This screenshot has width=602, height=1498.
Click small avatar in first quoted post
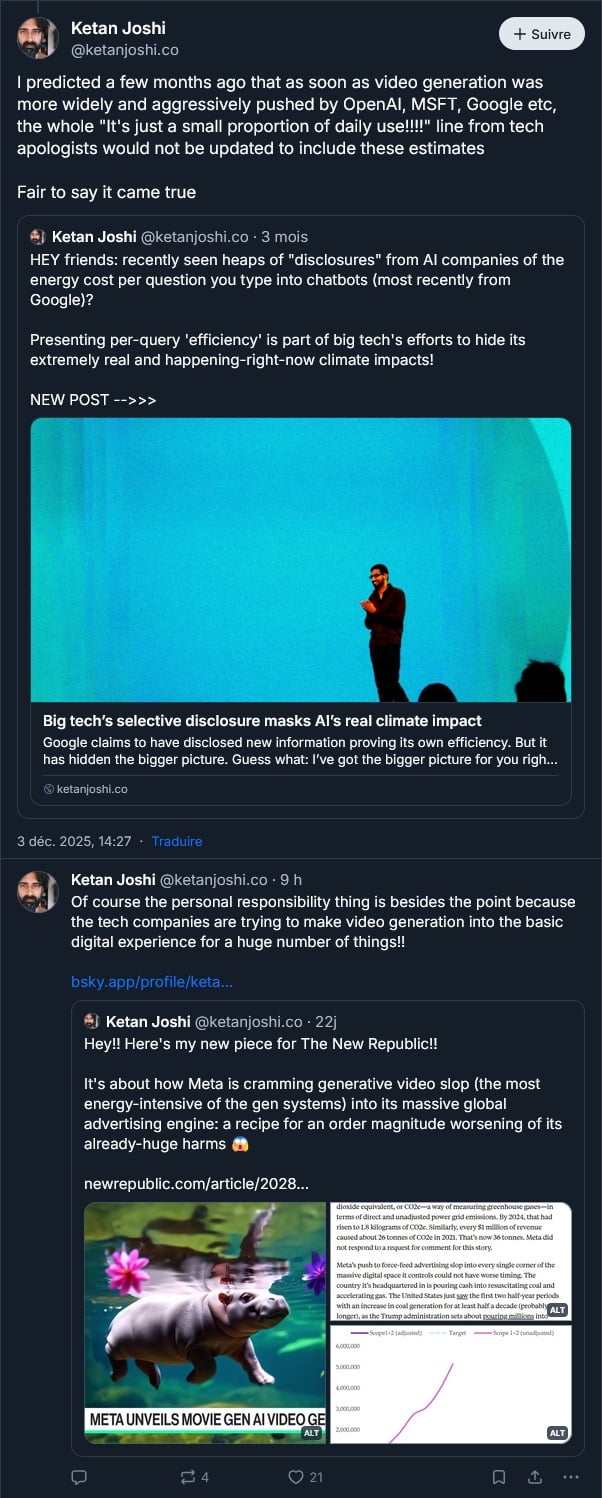tap(38, 237)
